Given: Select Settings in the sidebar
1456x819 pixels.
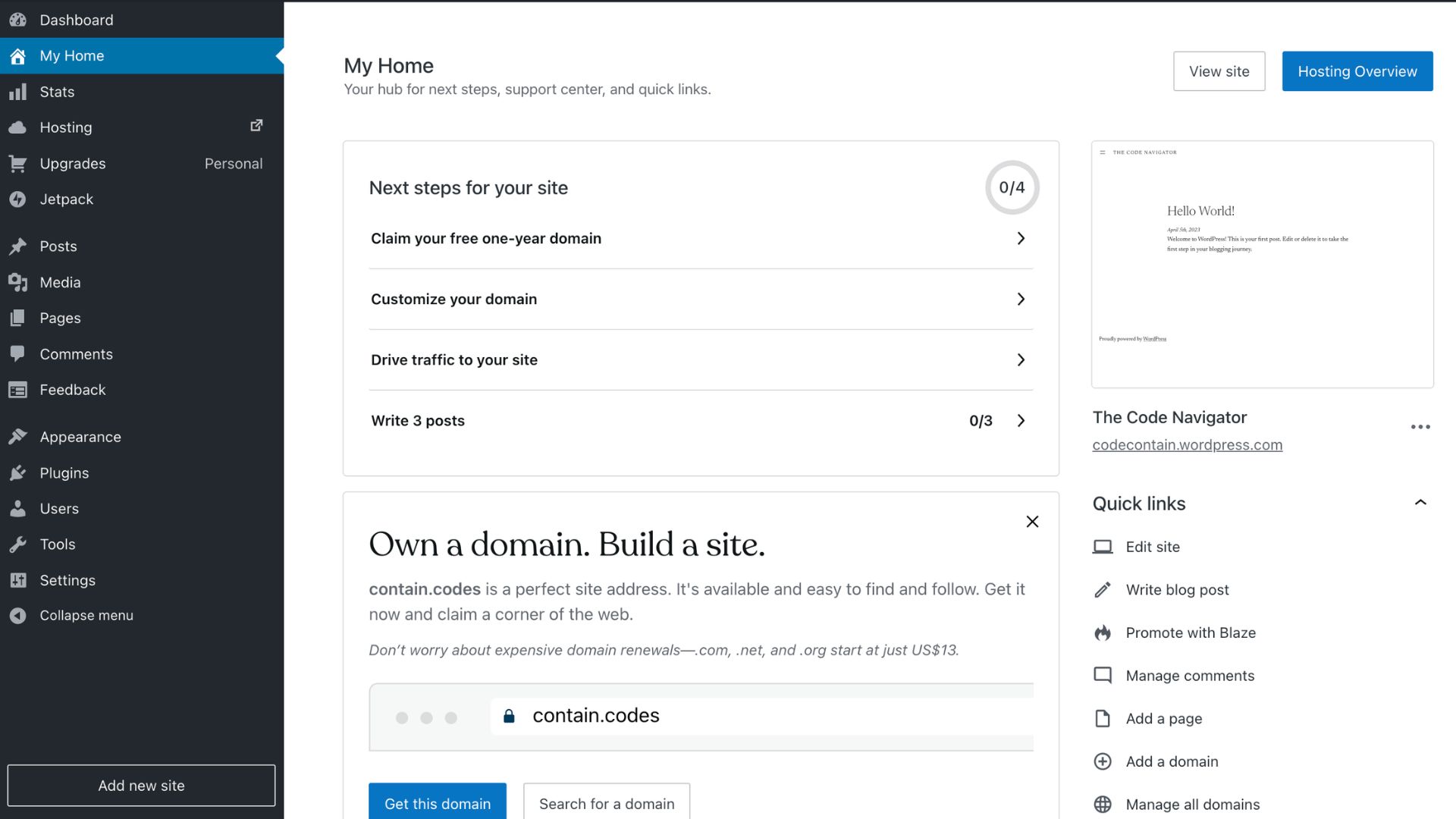Looking at the screenshot, I should [142, 580].
